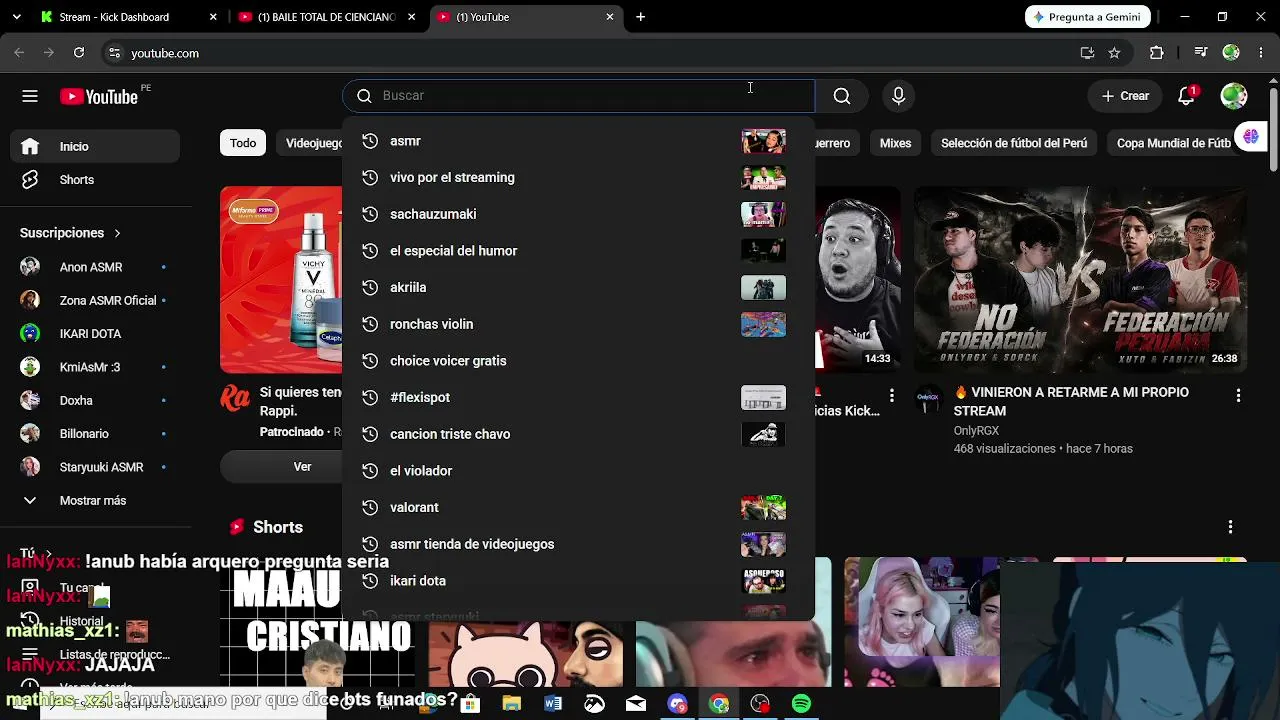Image resolution: width=1280 pixels, height=720 pixels.
Task: Open Mail app from the taskbar
Action: (636, 704)
